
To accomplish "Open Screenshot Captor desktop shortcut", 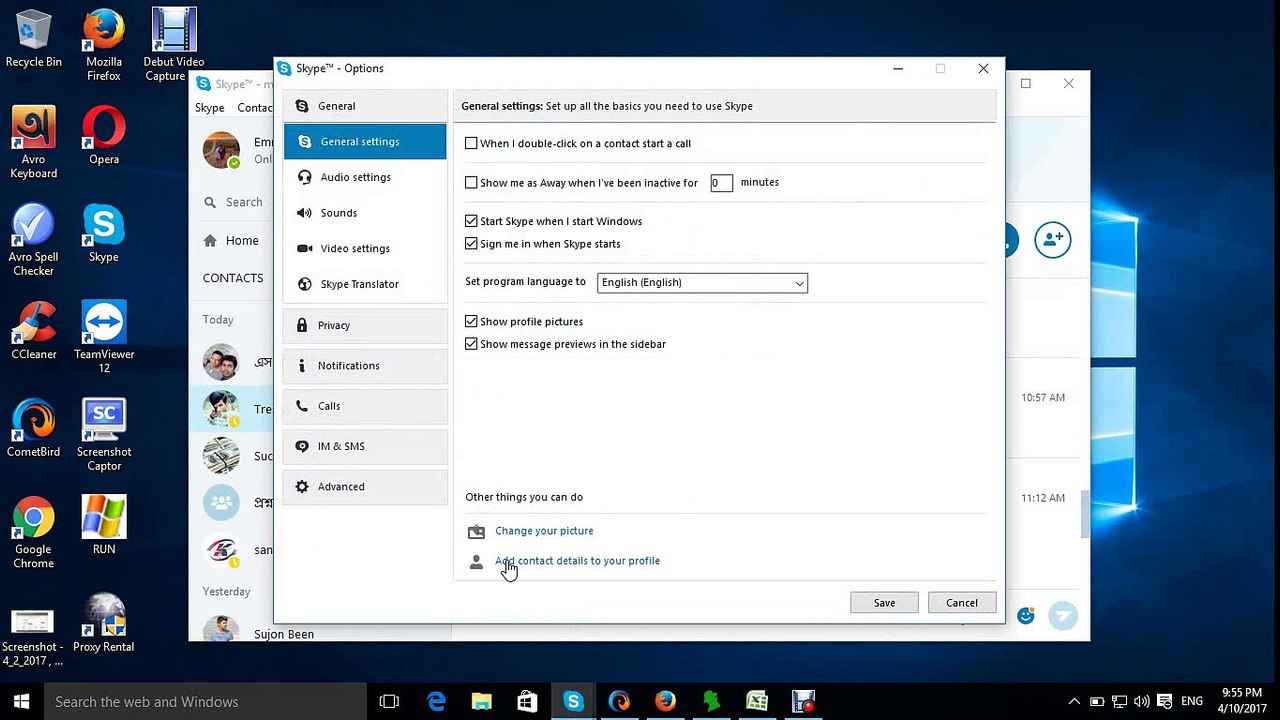I will click(x=104, y=436).
